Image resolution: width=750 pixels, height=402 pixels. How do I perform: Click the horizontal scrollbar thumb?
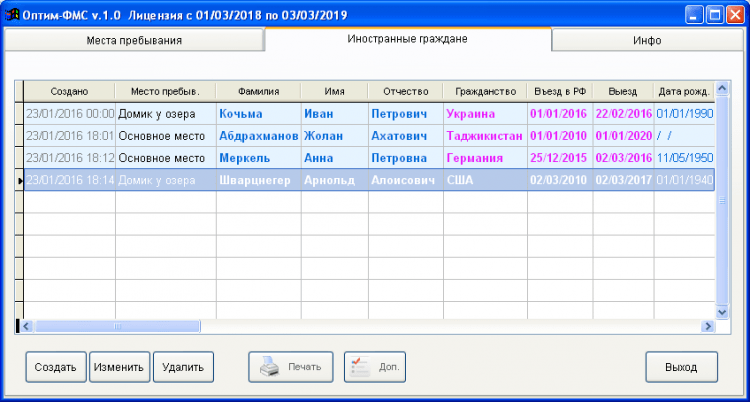click(116, 326)
